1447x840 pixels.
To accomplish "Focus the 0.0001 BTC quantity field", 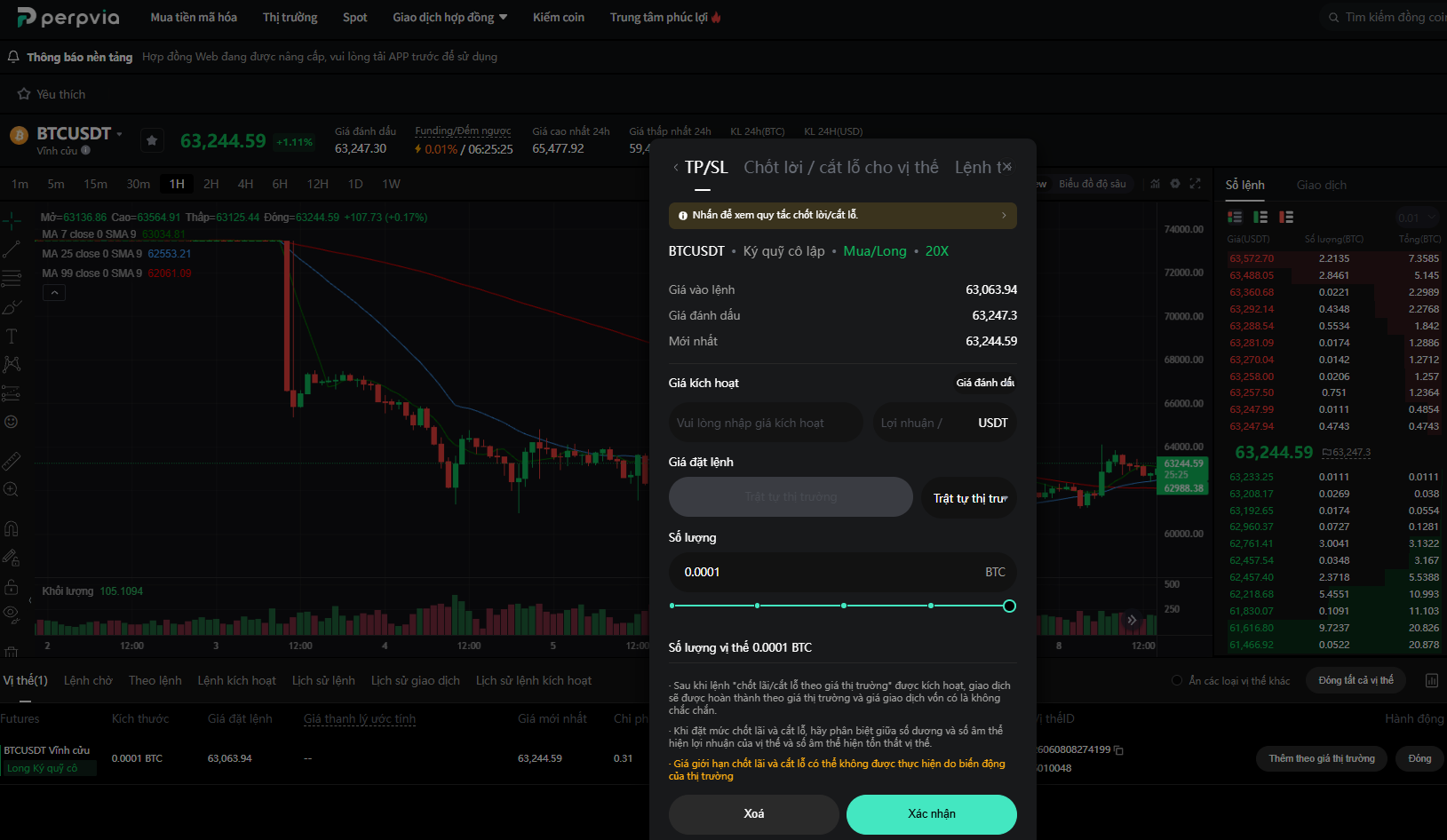I will [842, 573].
